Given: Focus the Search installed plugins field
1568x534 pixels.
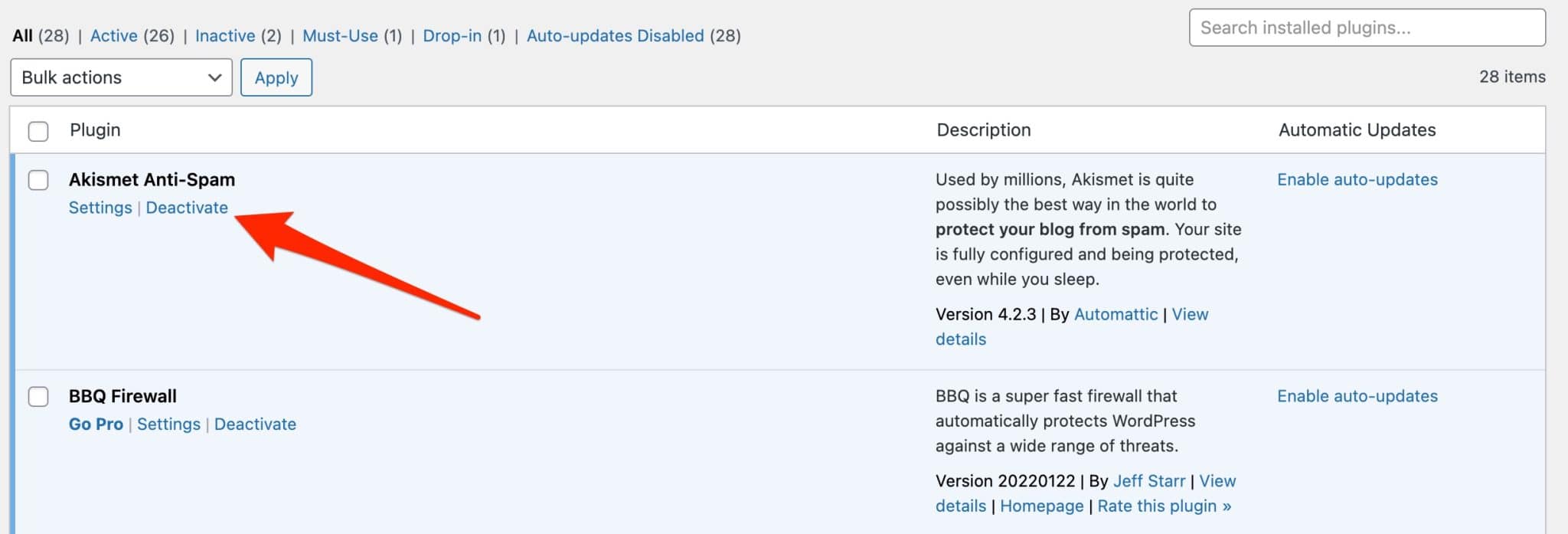Looking at the screenshot, I should (x=1367, y=28).
